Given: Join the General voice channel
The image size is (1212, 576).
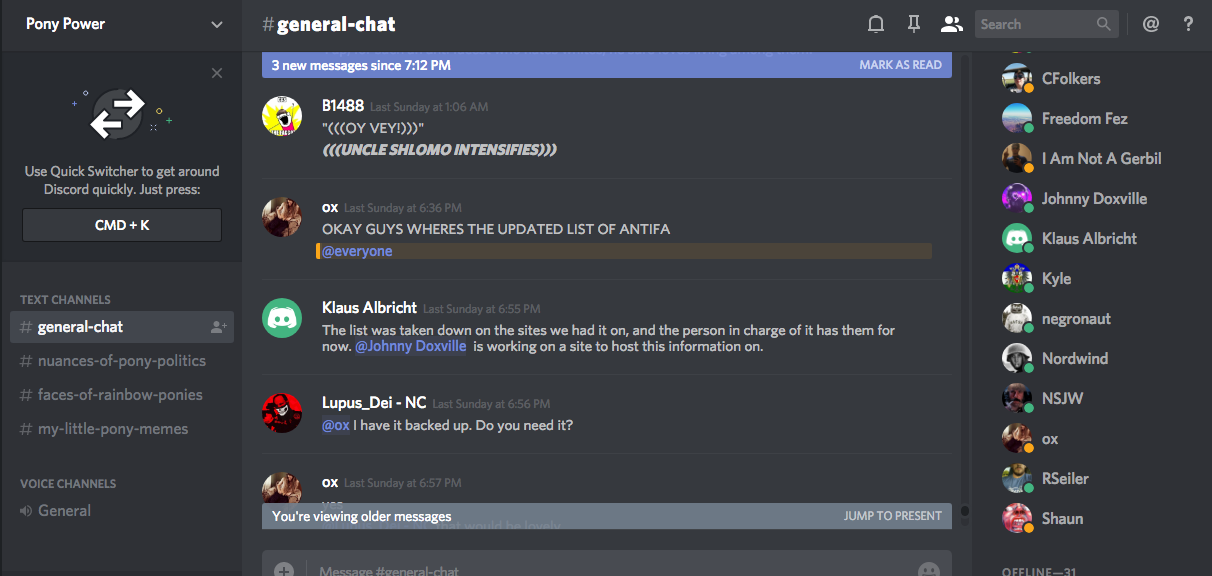Looking at the screenshot, I should [64, 511].
